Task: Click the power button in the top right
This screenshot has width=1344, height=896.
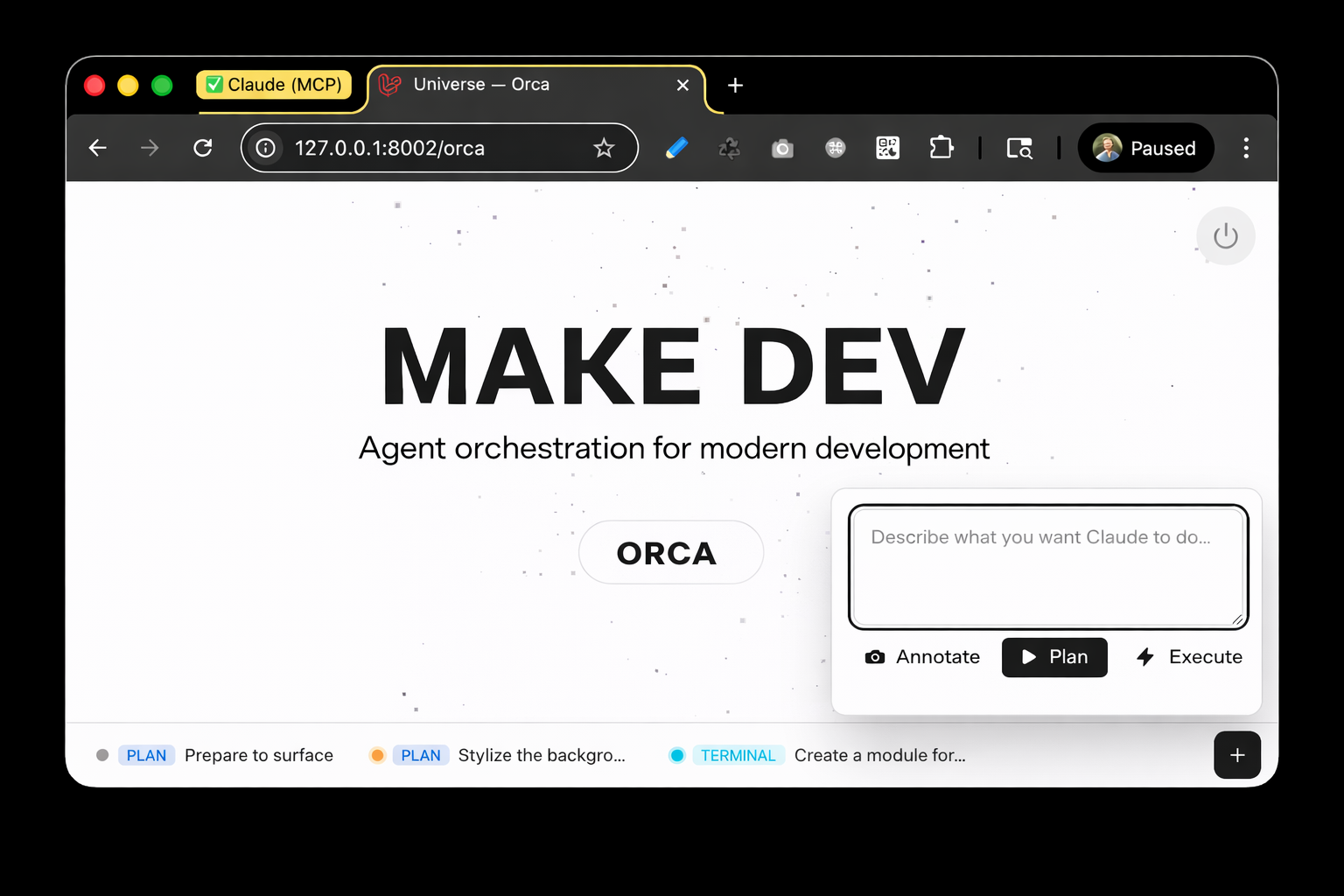Action: [x=1225, y=235]
